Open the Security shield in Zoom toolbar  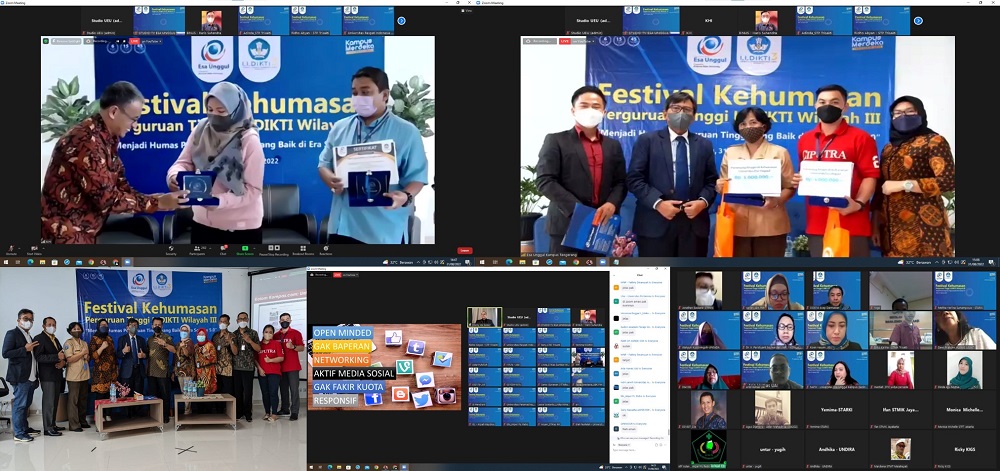(171, 250)
